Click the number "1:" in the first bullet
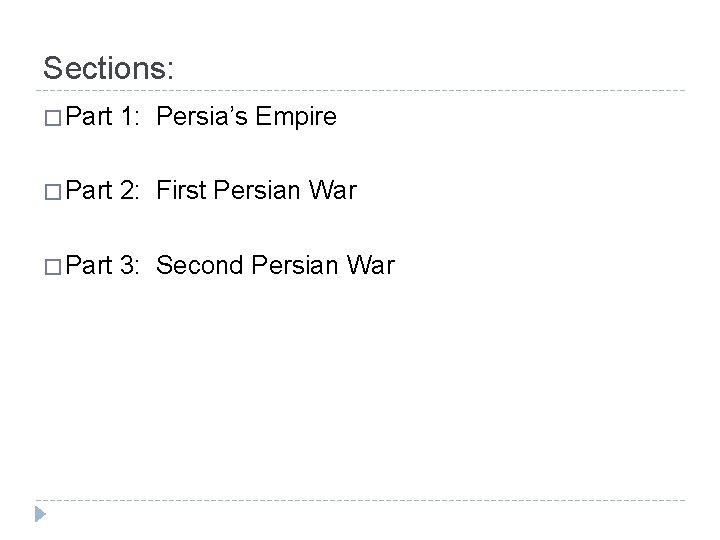 (129, 119)
